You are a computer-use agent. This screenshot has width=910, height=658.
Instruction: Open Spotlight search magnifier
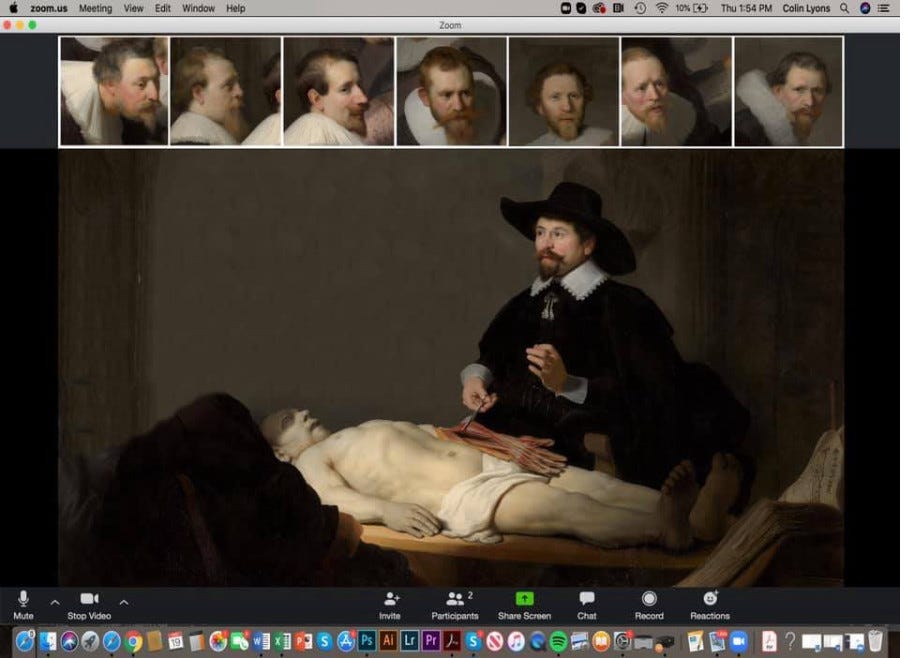pyautogui.click(x=844, y=8)
